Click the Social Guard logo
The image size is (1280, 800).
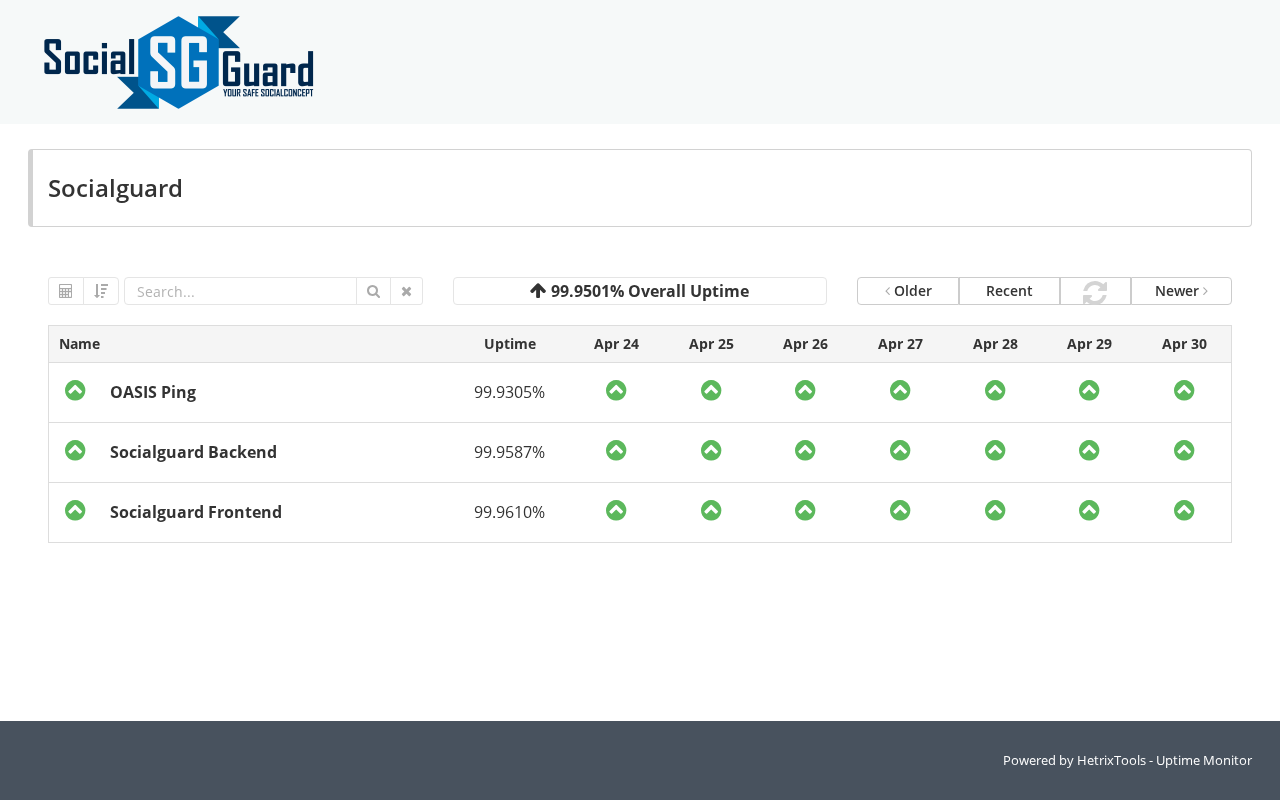178,62
